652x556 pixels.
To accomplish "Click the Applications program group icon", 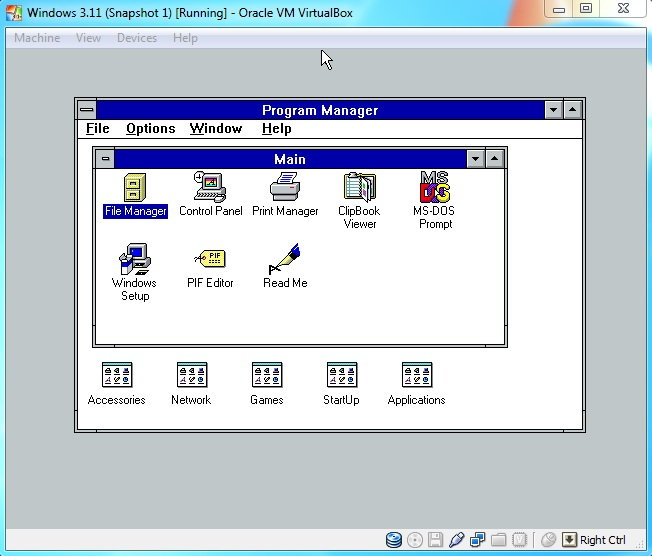I will click(x=416, y=376).
